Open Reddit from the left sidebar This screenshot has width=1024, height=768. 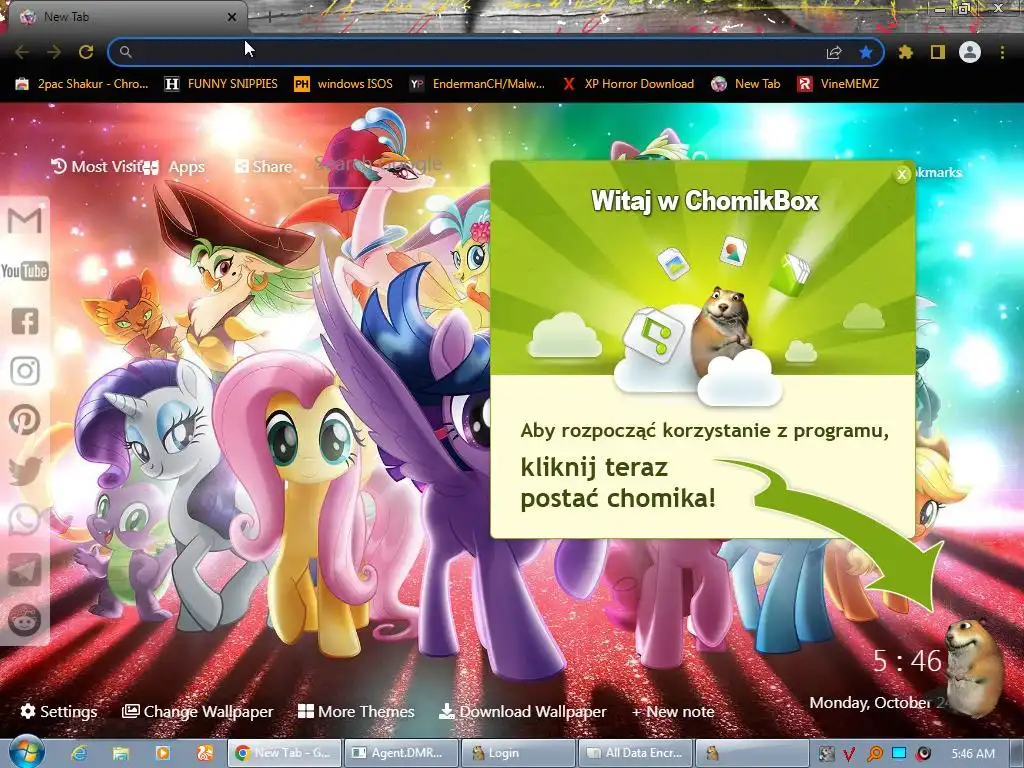point(25,620)
